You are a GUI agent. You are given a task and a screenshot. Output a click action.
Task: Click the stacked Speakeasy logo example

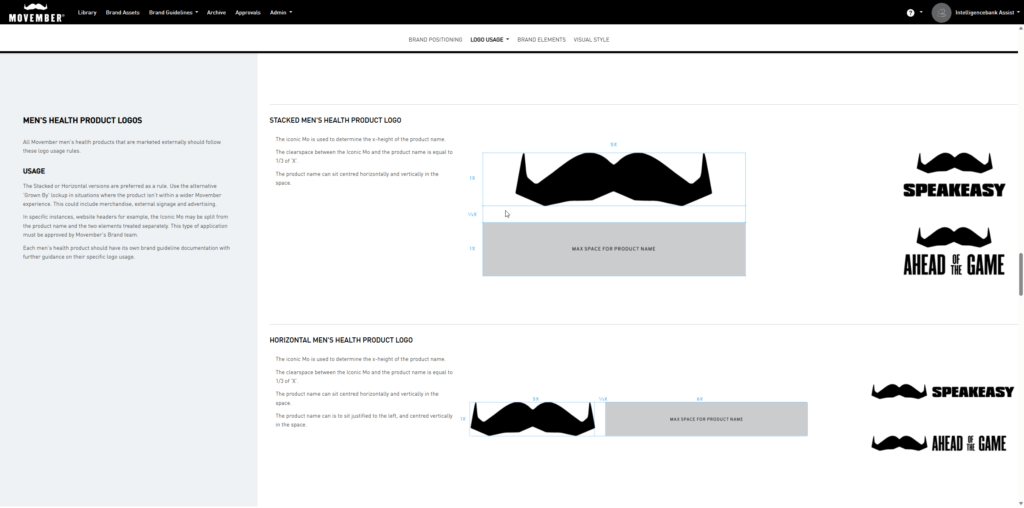(954, 174)
